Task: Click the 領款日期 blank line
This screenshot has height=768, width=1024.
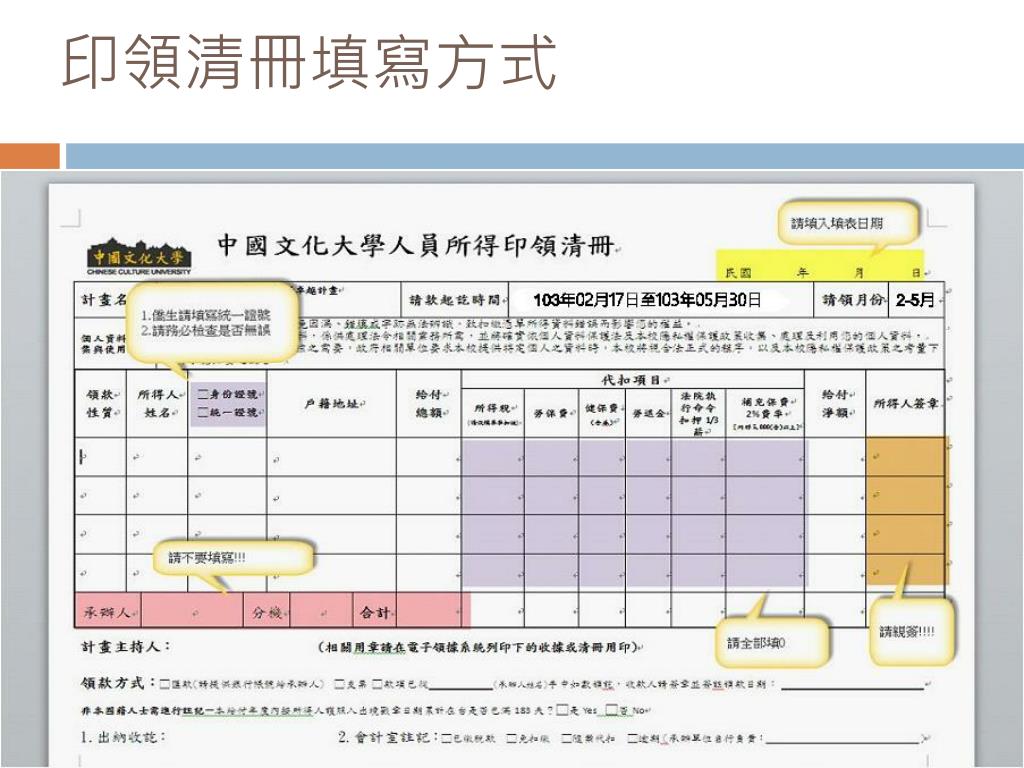Action: coord(852,686)
